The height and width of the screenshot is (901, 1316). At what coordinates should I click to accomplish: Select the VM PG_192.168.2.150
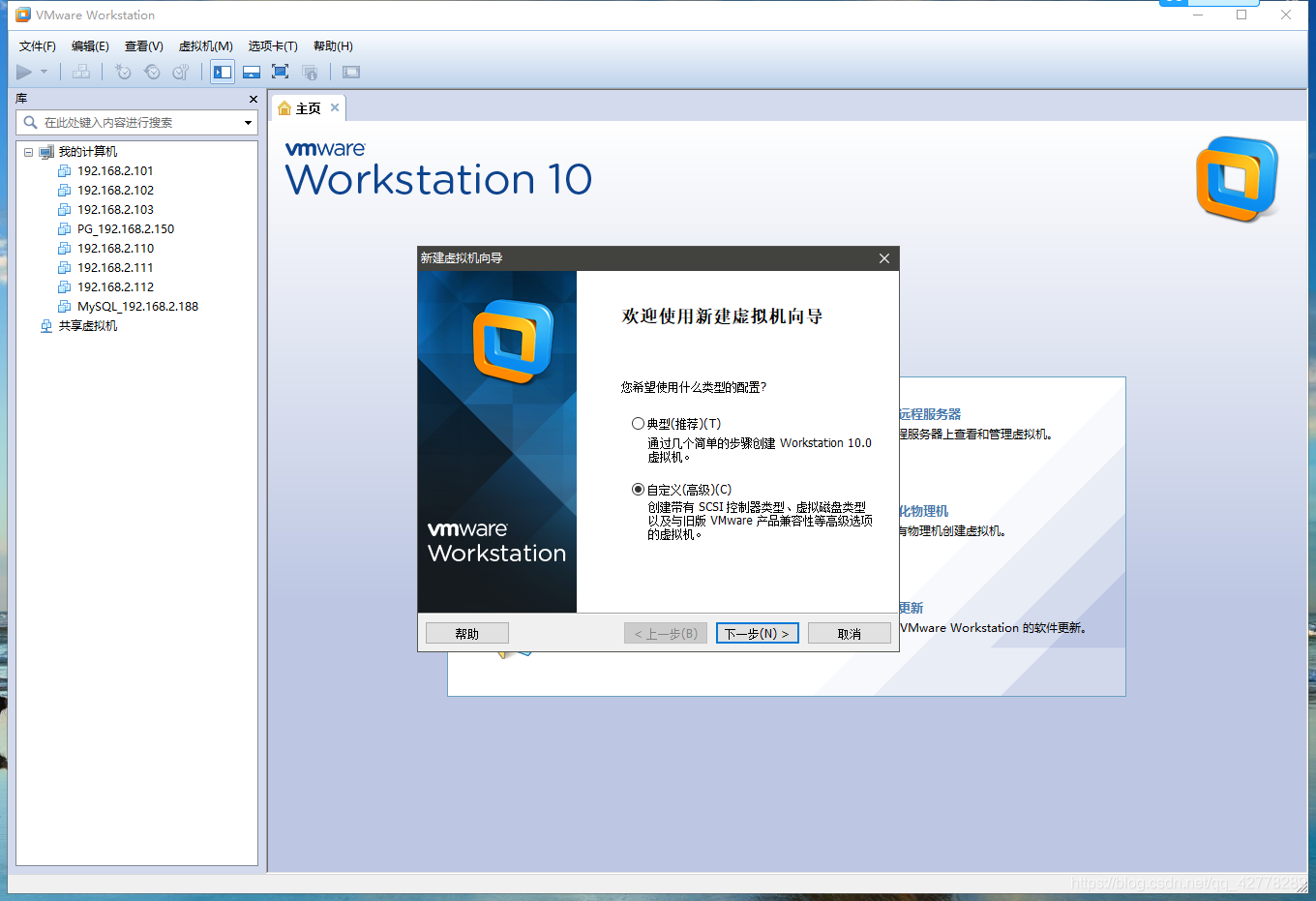coord(126,229)
